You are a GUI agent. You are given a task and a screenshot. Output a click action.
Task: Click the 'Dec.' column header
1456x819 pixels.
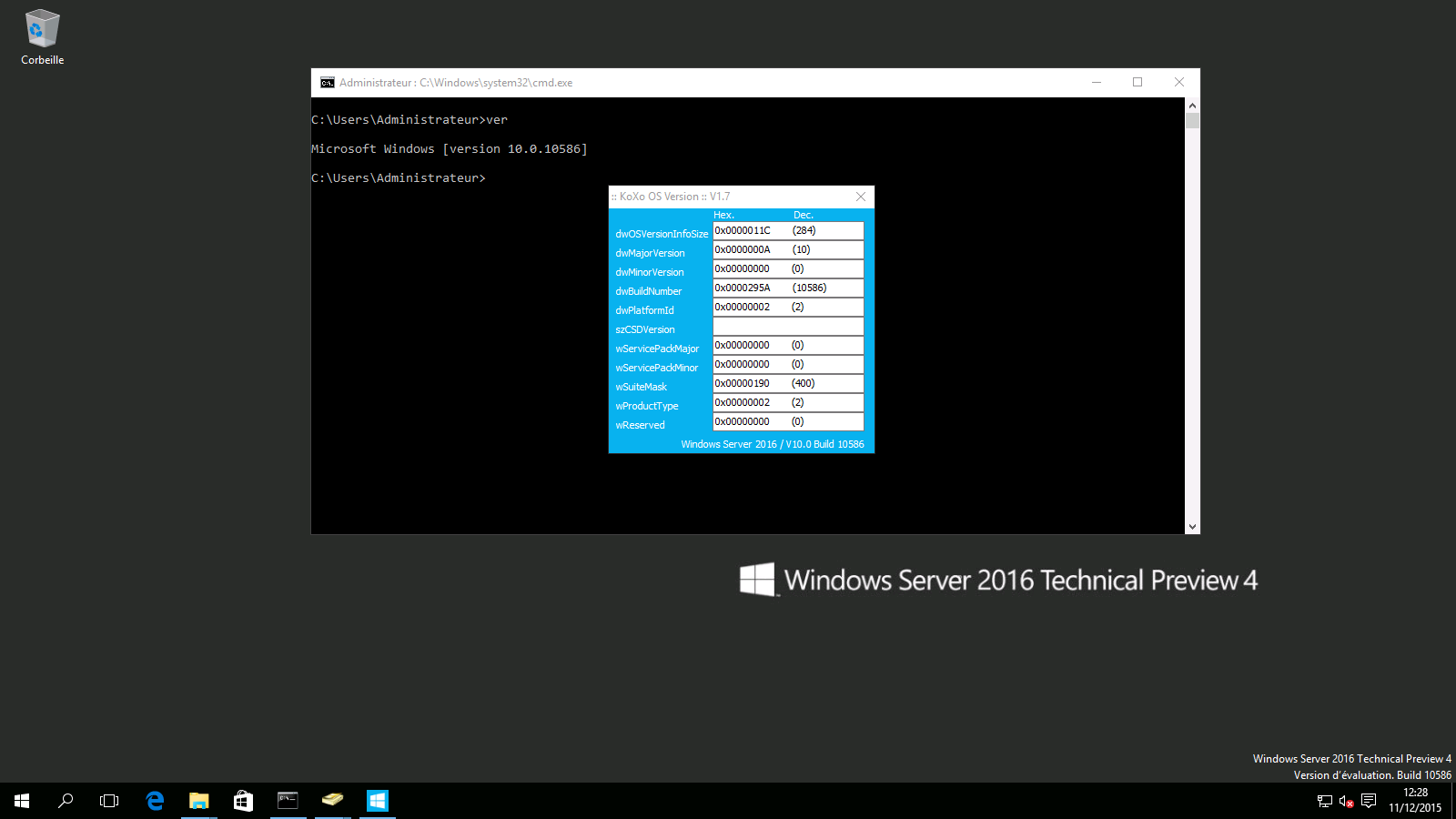click(x=804, y=216)
